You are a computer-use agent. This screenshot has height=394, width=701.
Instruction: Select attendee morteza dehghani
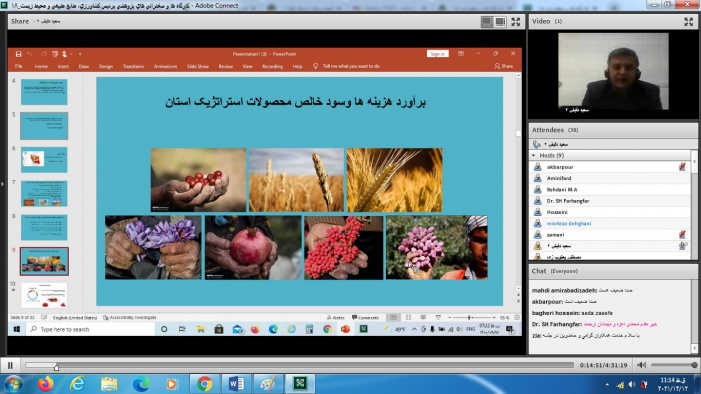click(x=610, y=223)
